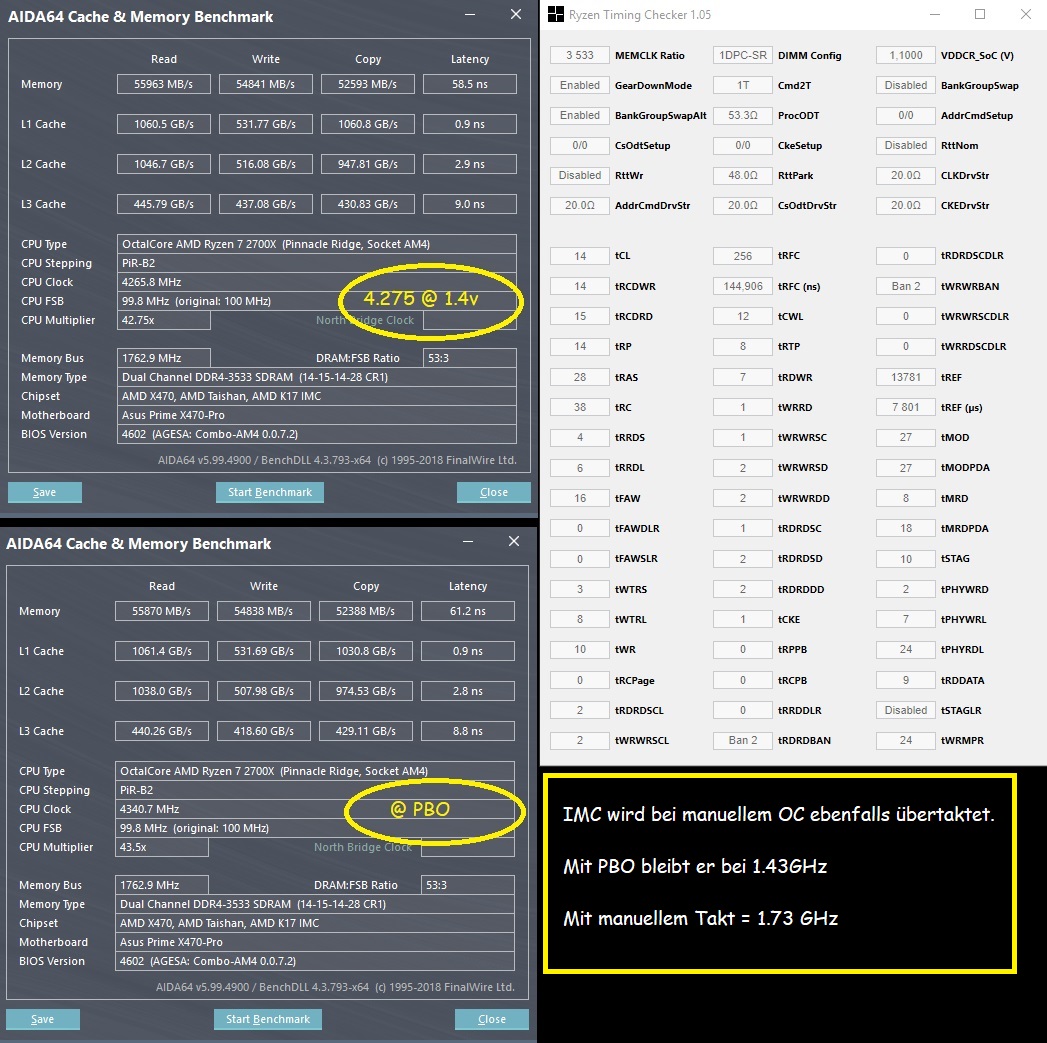Image resolution: width=1047 pixels, height=1043 pixels.
Task: Click L2 Cache Write value 516.08 GB/s
Action: (x=266, y=164)
